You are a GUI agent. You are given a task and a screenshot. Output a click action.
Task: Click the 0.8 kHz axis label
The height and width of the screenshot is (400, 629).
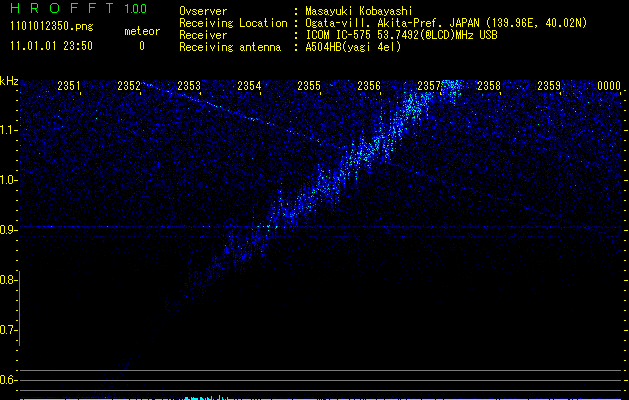[8, 280]
